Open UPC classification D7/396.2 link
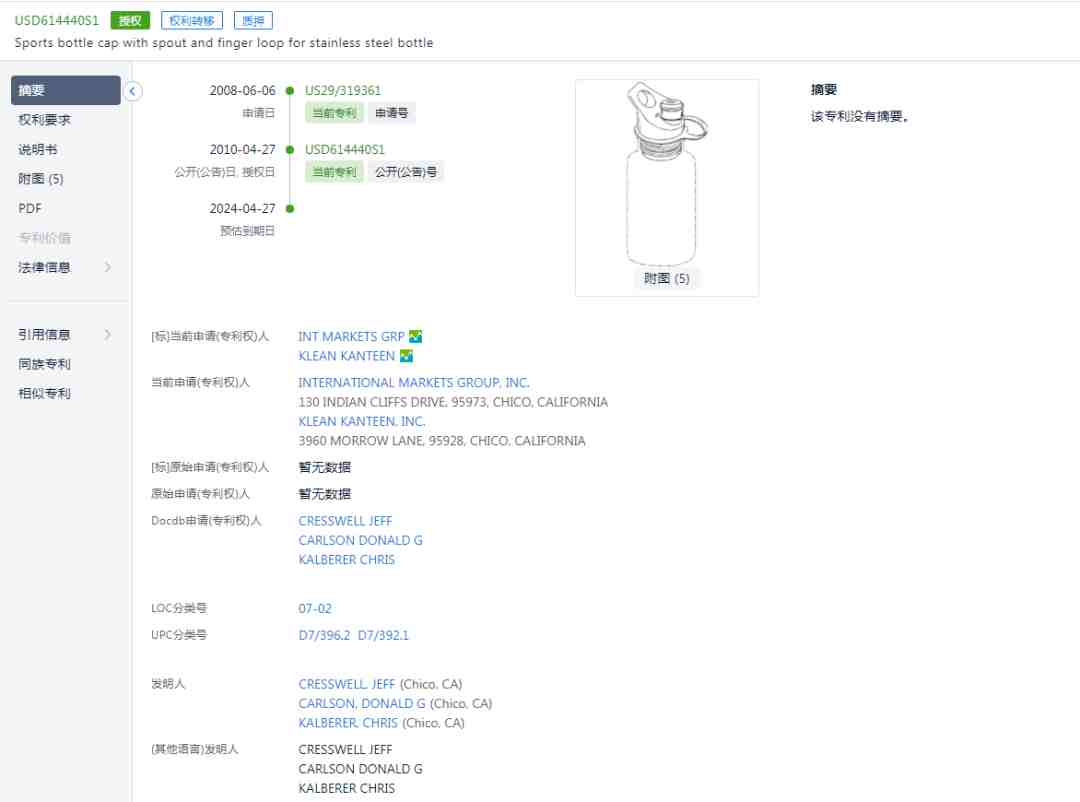The width and height of the screenshot is (1080, 802). click(x=324, y=635)
